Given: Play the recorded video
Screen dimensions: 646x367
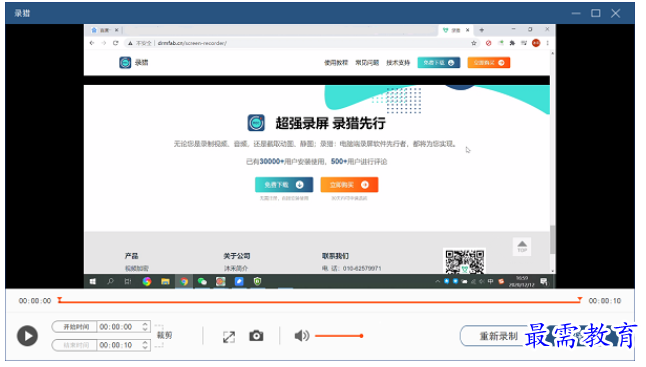Looking at the screenshot, I should 27,336.
